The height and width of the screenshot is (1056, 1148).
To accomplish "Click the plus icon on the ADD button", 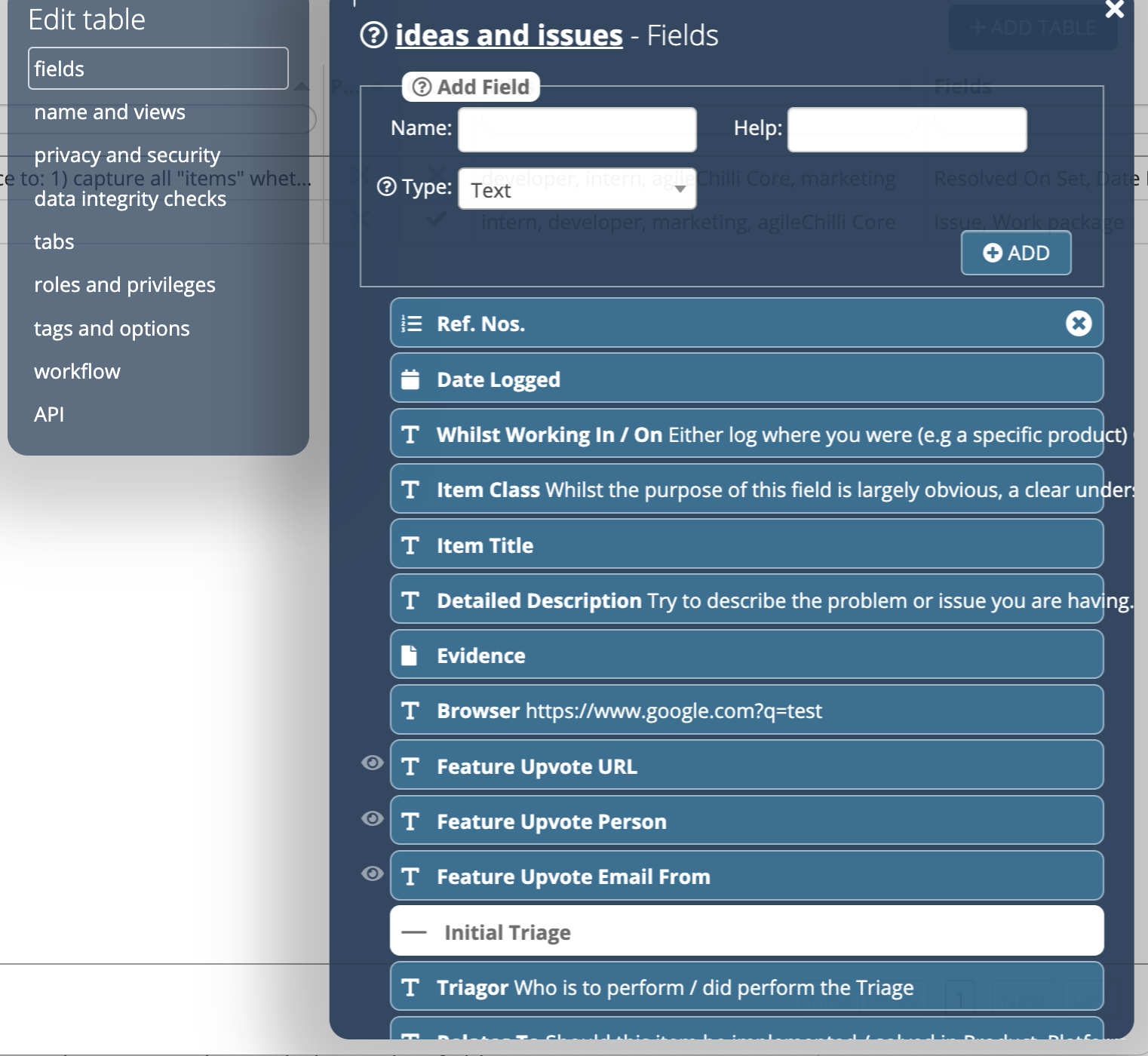I will [993, 253].
